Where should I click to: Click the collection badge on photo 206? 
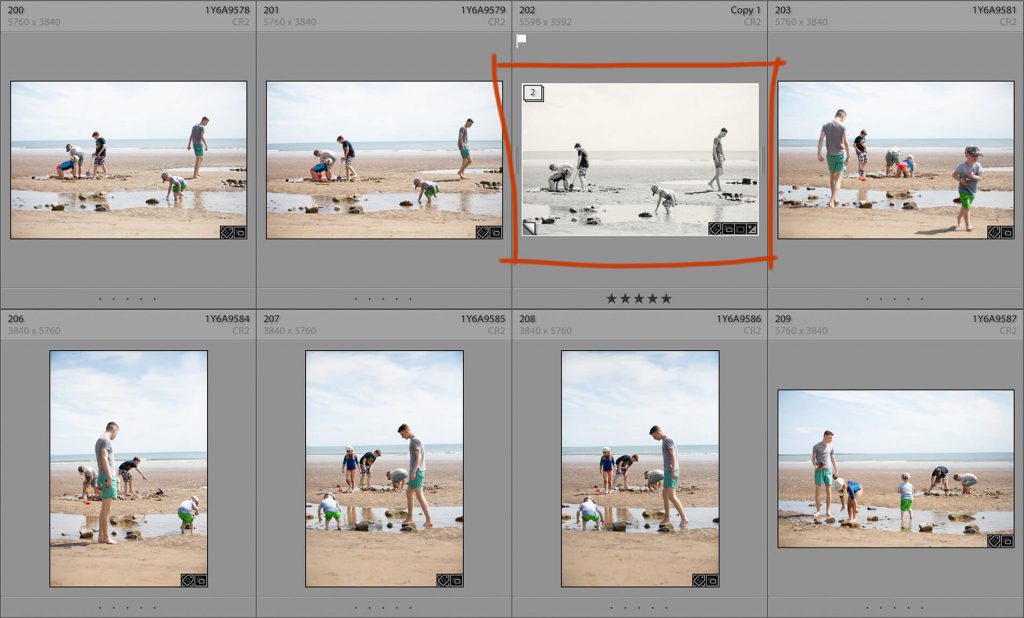(x=200, y=580)
